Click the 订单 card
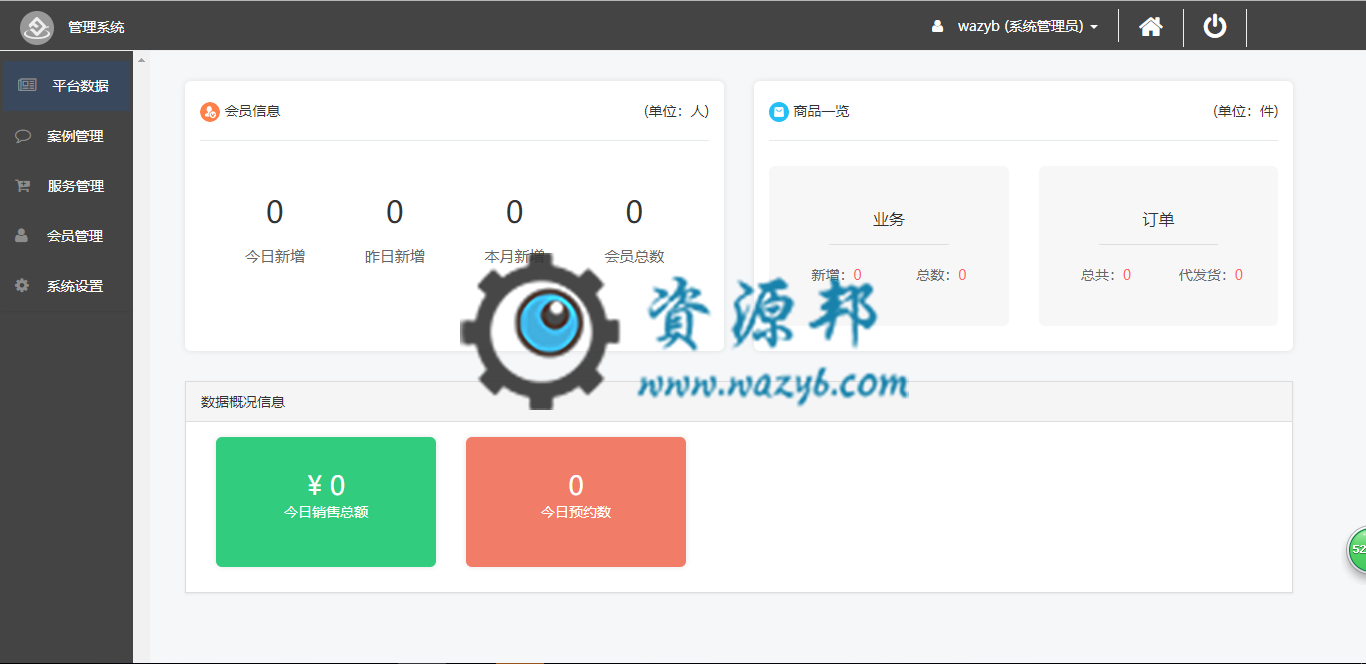 pos(1158,246)
